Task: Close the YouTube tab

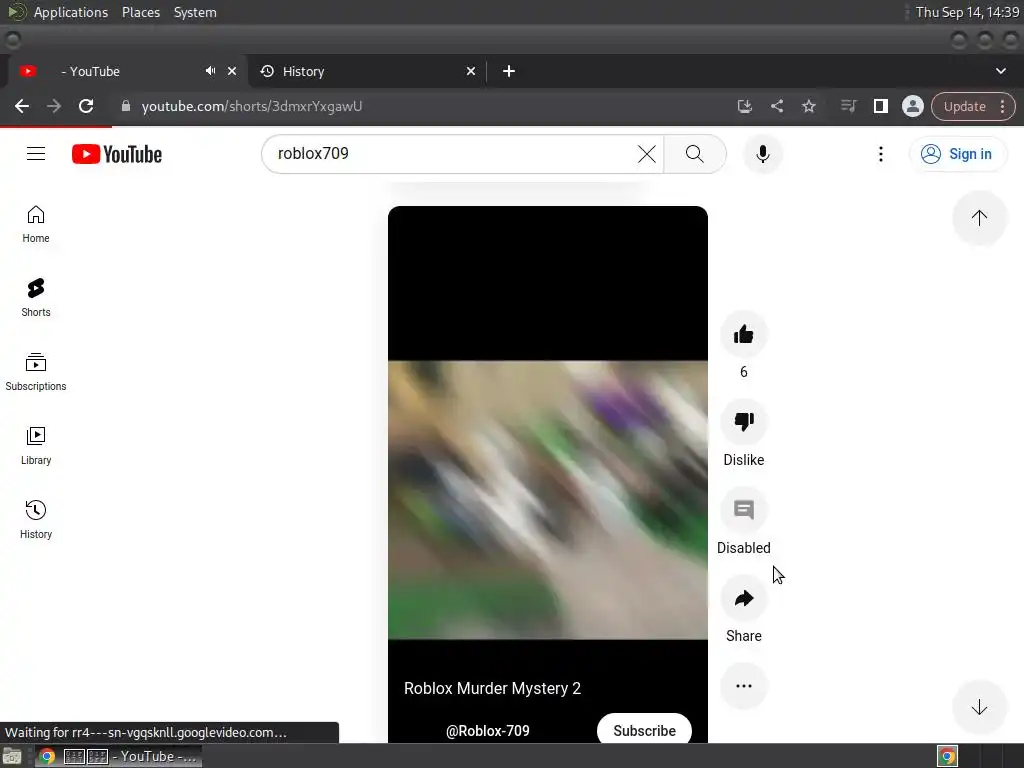Action: pos(232,71)
